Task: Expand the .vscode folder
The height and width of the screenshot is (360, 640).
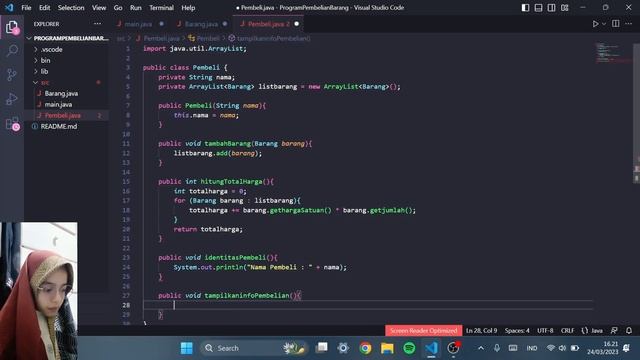Action: point(67,49)
